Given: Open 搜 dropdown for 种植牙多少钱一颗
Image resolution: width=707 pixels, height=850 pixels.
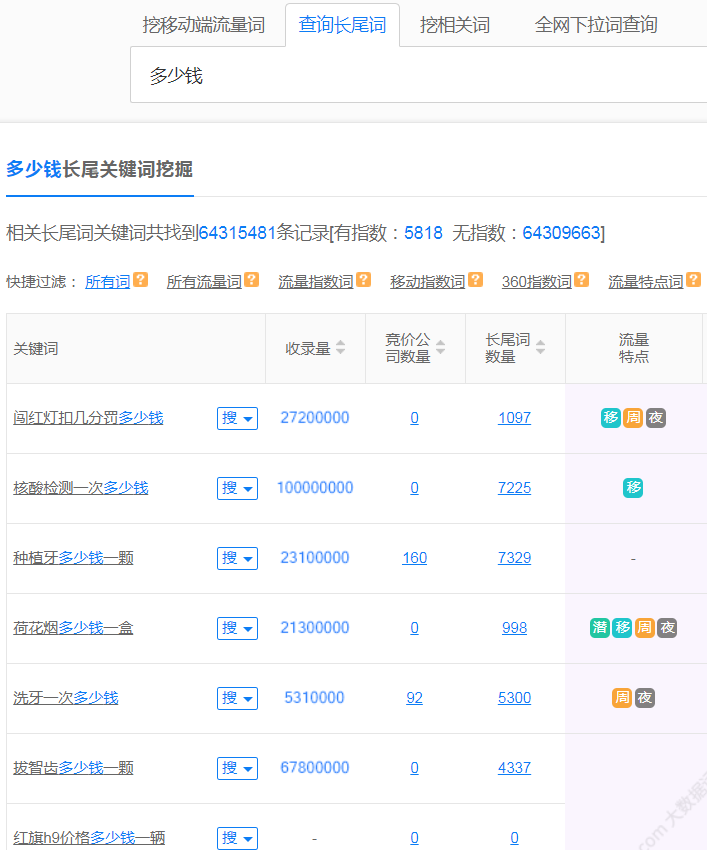Looking at the screenshot, I should [237, 558].
